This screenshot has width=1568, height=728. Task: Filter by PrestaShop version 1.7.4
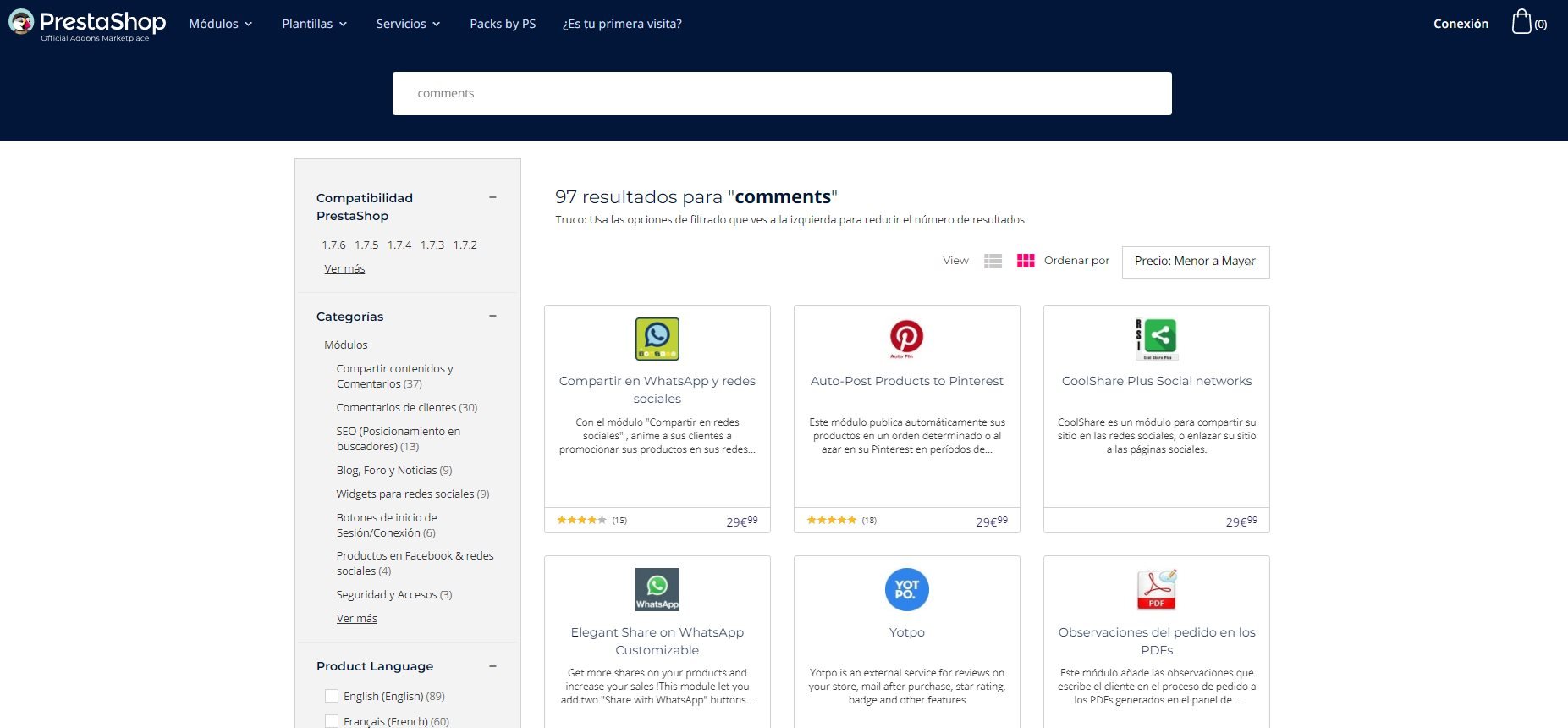(x=399, y=245)
